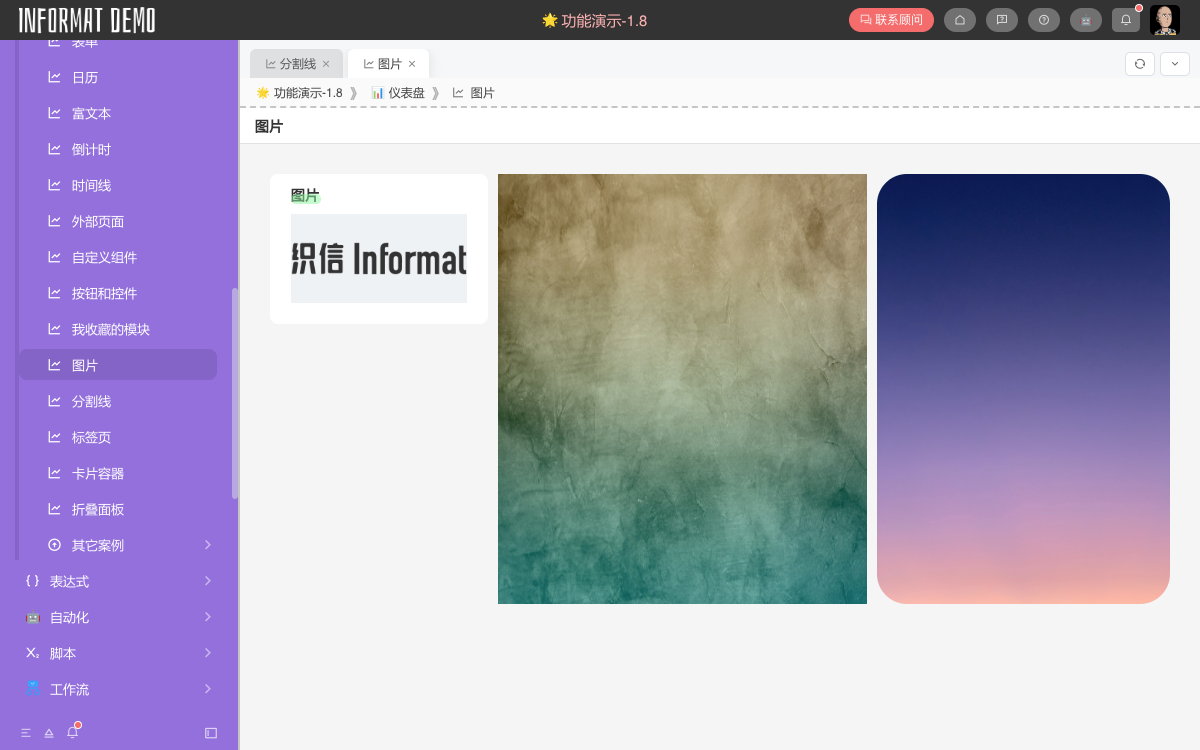Click the 联系顾问 button
This screenshot has width=1200, height=750.
(891, 19)
